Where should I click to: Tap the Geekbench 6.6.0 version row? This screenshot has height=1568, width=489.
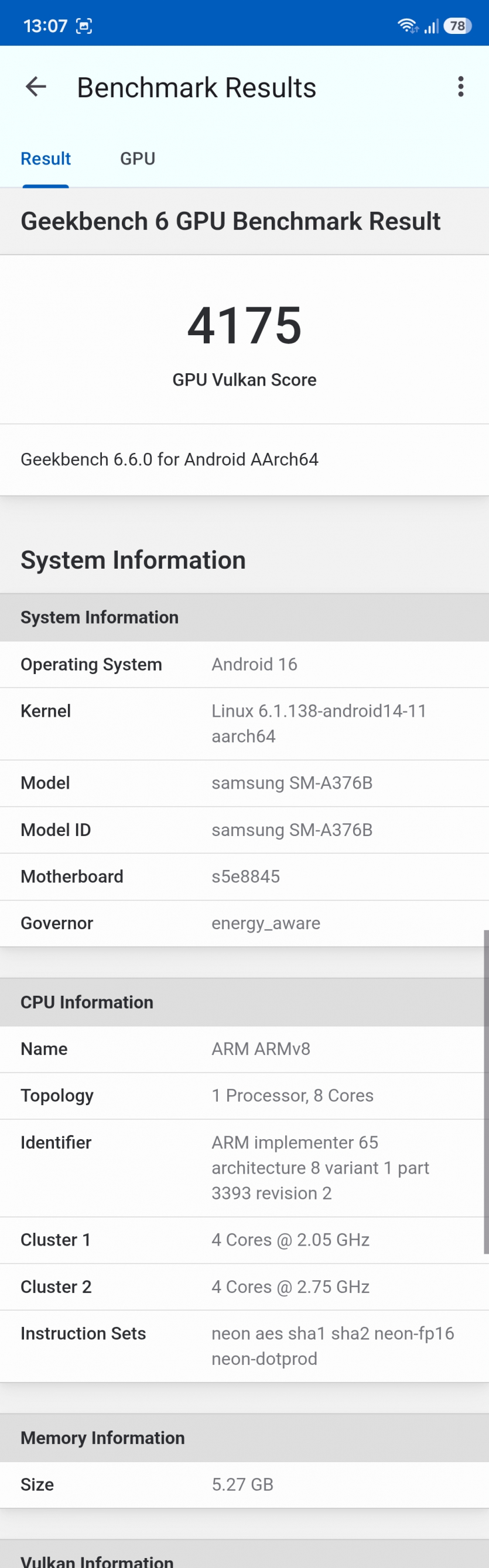coord(244,459)
